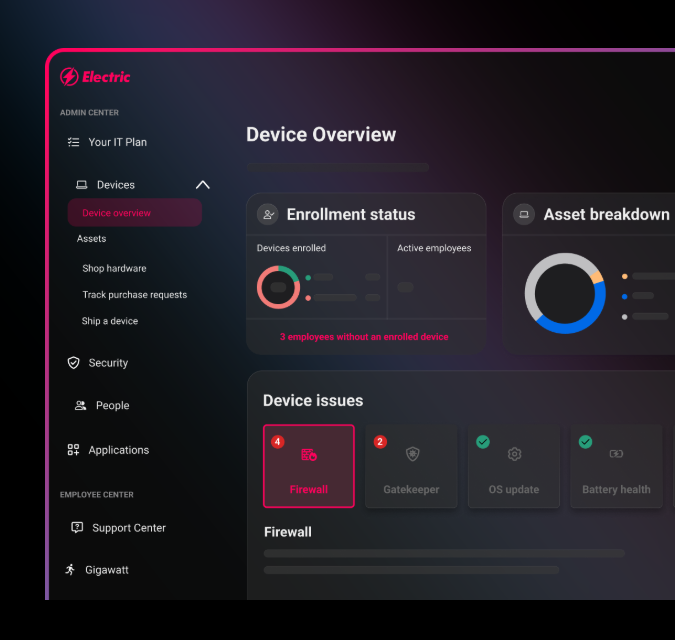Collapse the Devices section chevron
The height and width of the screenshot is (640, 675).
[203, 185]
